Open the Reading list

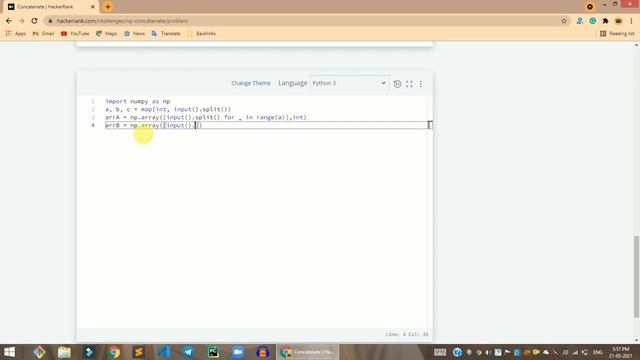tap(617, 33)
